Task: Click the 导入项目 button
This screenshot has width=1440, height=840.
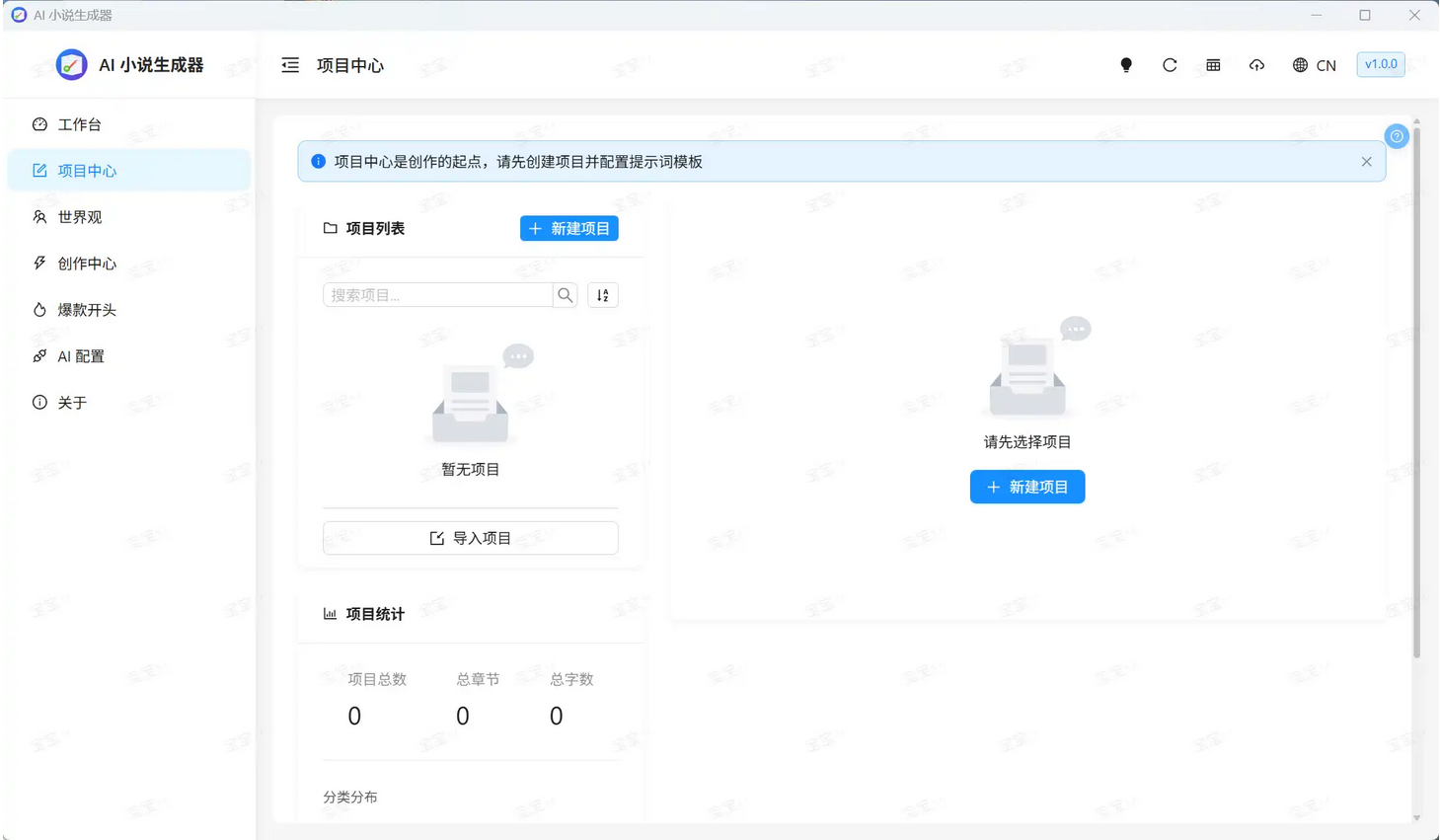Action: click(x=471, y=538)
